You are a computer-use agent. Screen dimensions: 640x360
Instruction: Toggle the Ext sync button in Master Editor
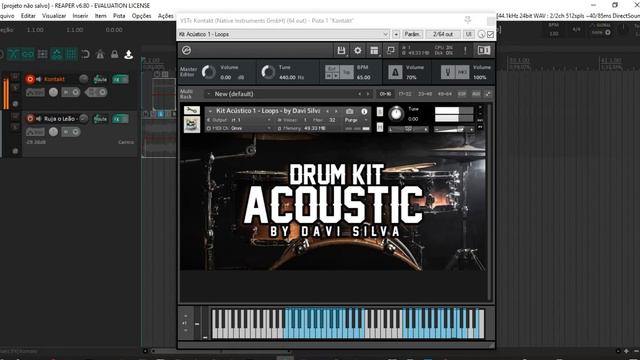pos(332,69)
